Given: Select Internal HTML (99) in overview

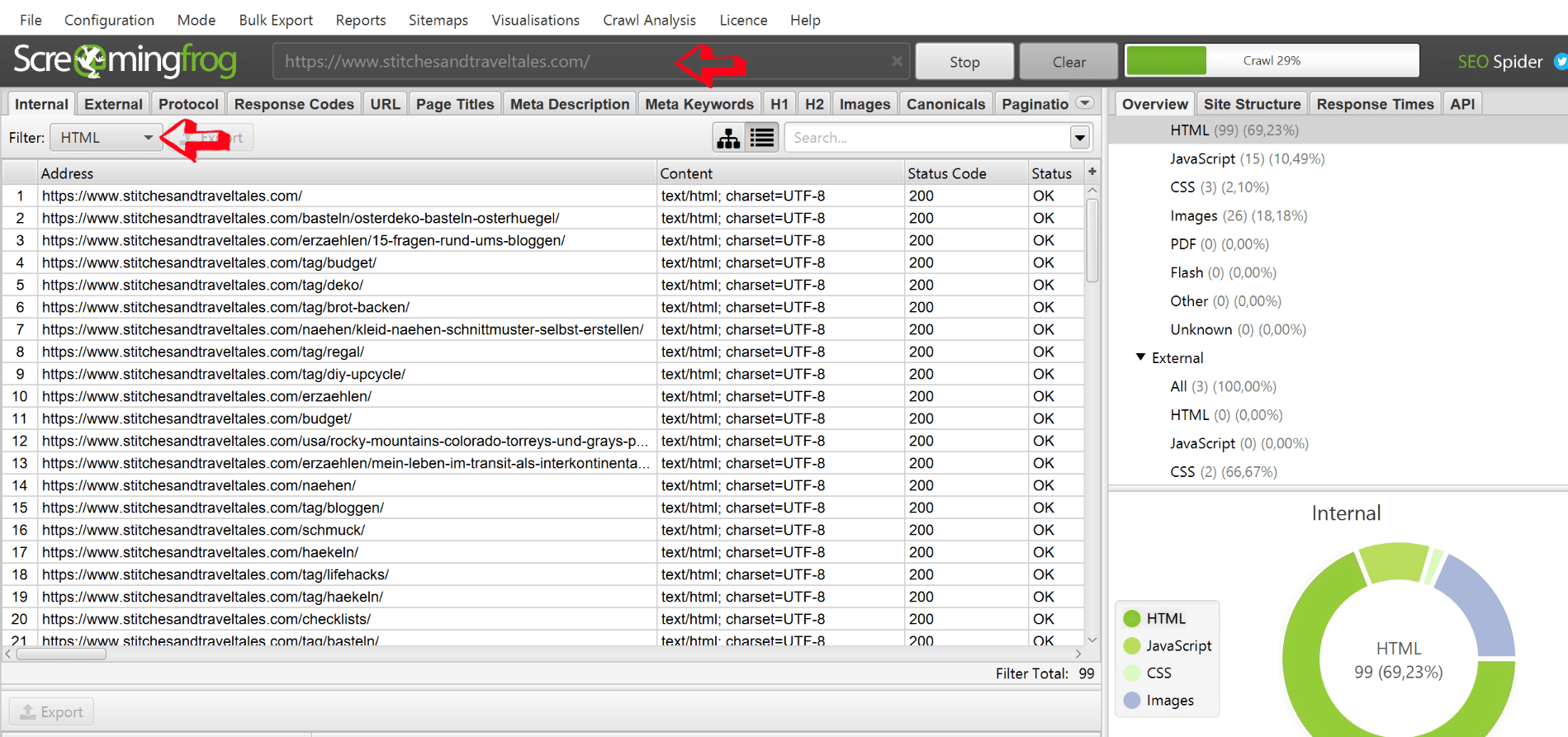Looking at the screenshot, I should click(1234, 130).
